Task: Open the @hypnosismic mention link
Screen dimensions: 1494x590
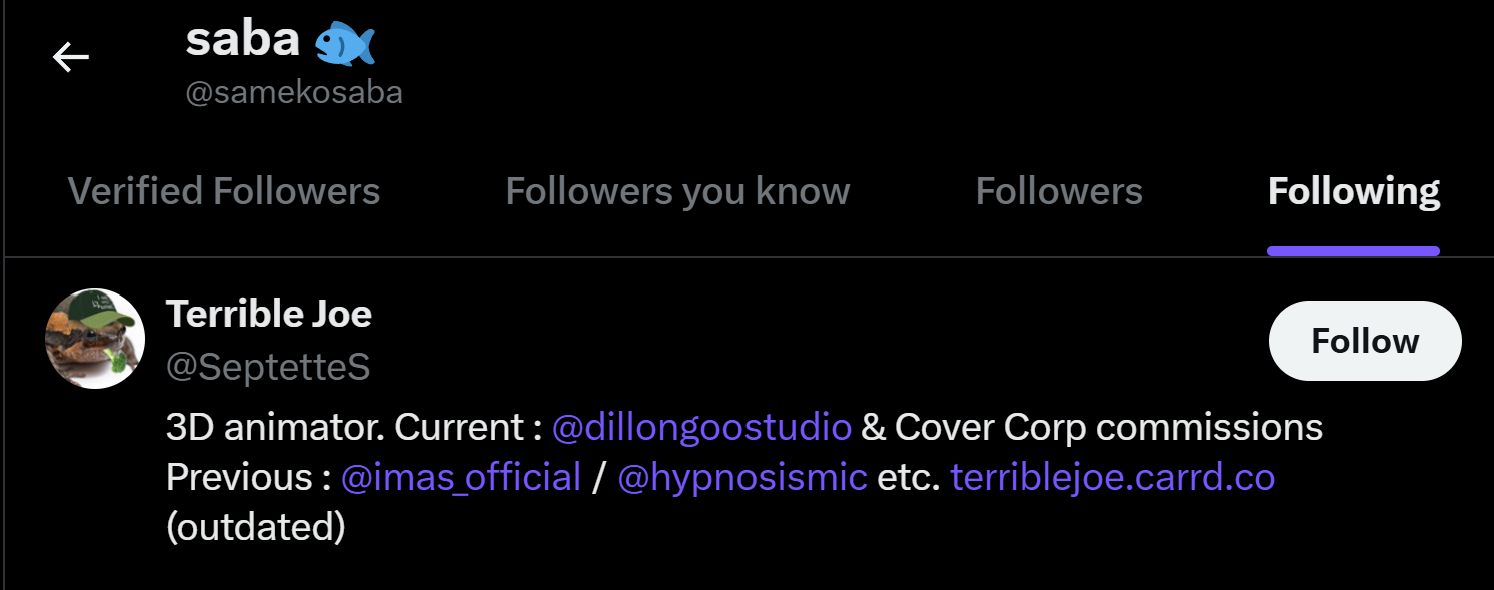Action: pyautogui.click(x=742, y=477)
